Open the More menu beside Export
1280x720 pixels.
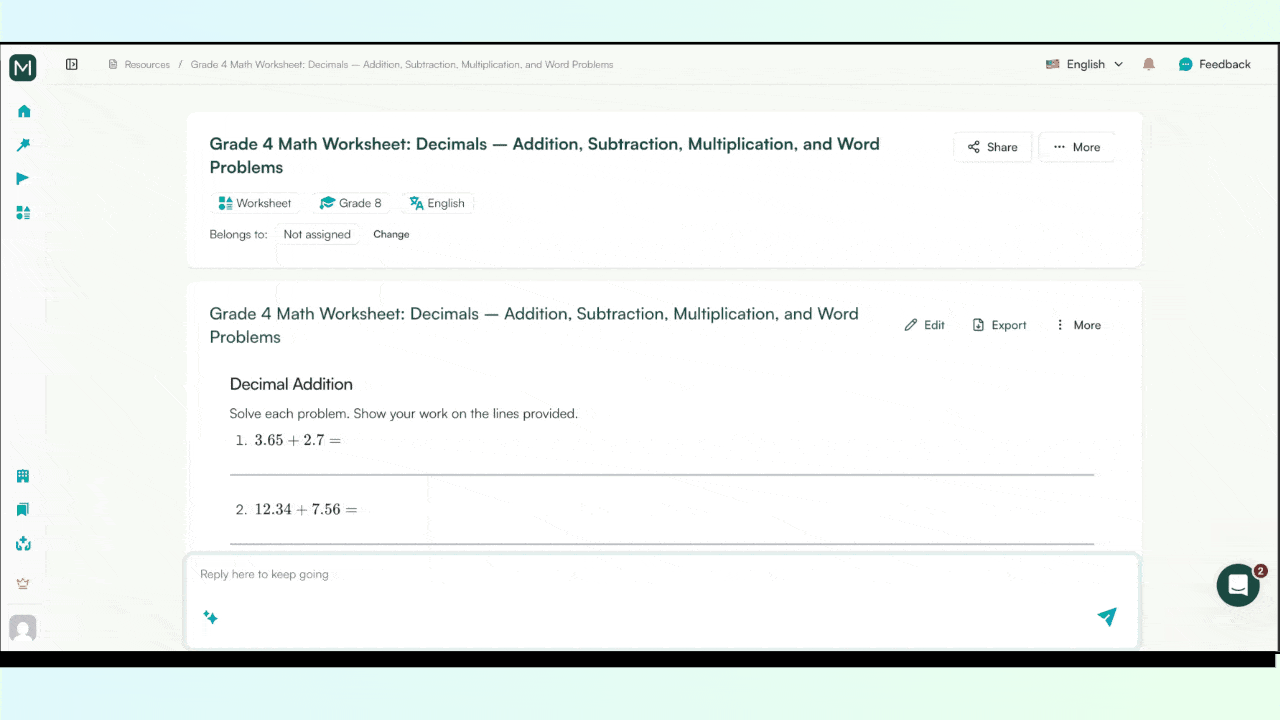click(1078, 325)
